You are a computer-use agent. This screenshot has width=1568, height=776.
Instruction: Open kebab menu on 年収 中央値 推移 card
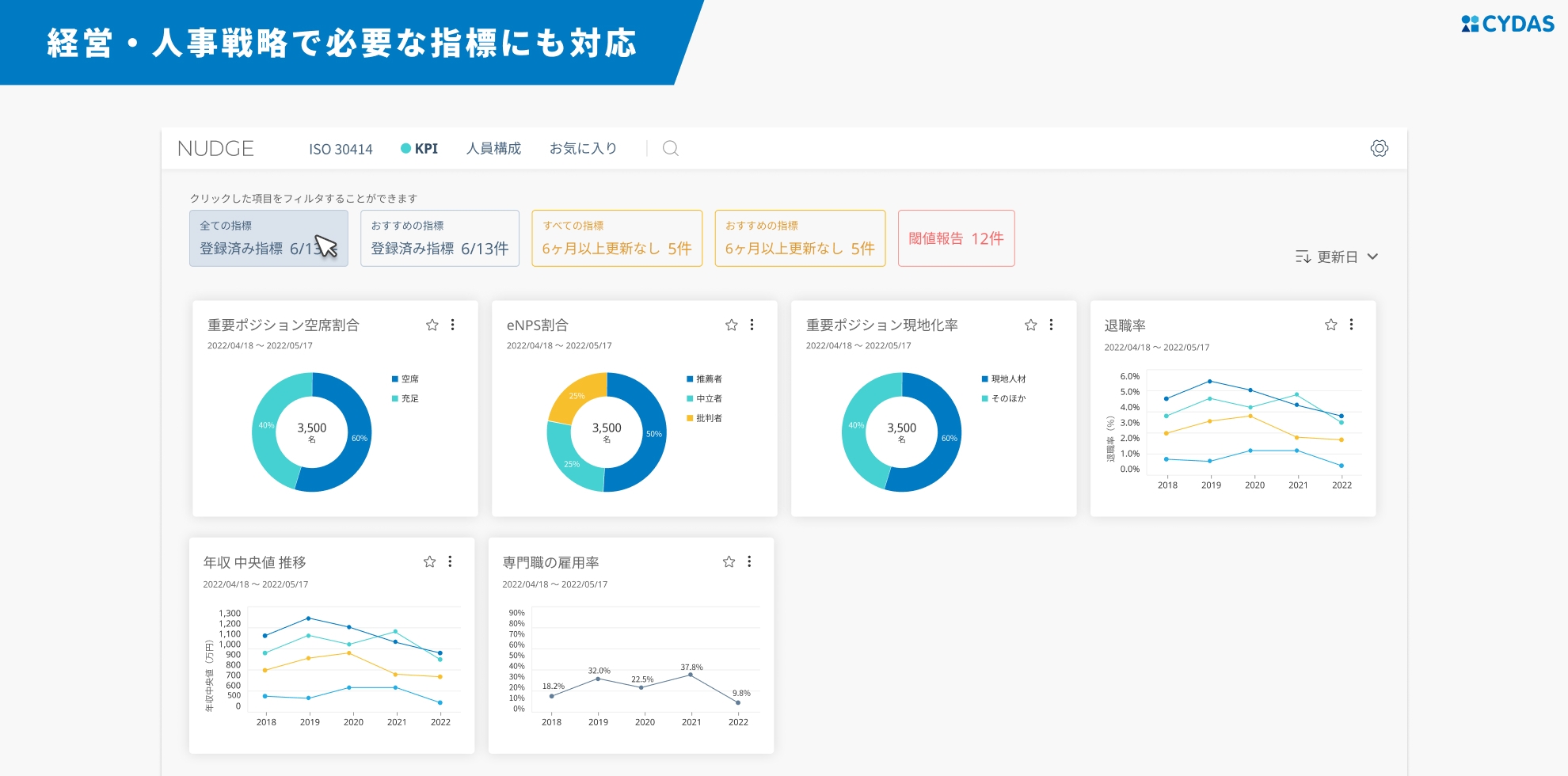click(x=450, y=561)
